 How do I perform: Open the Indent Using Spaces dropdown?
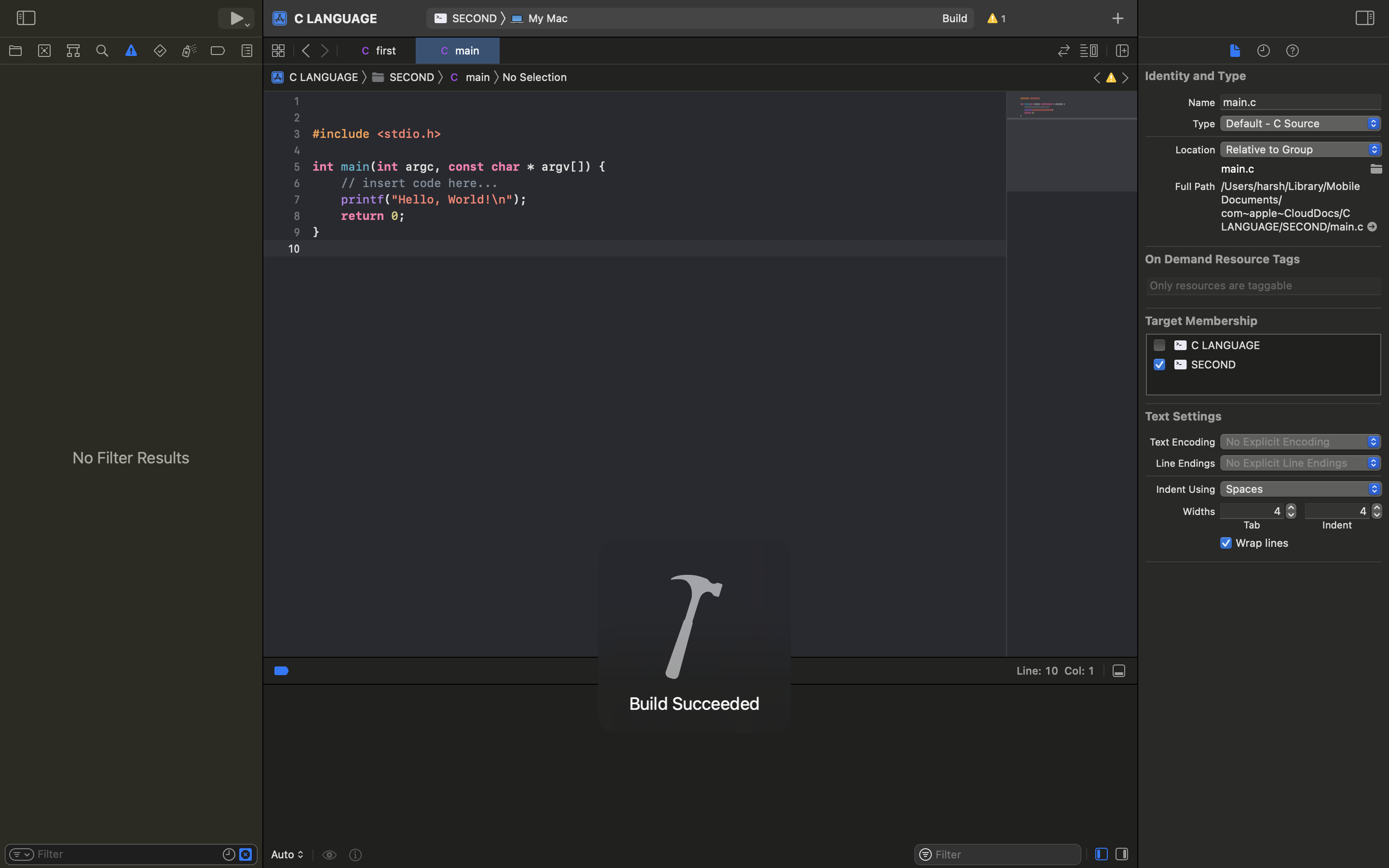[x=1300, y=489]
